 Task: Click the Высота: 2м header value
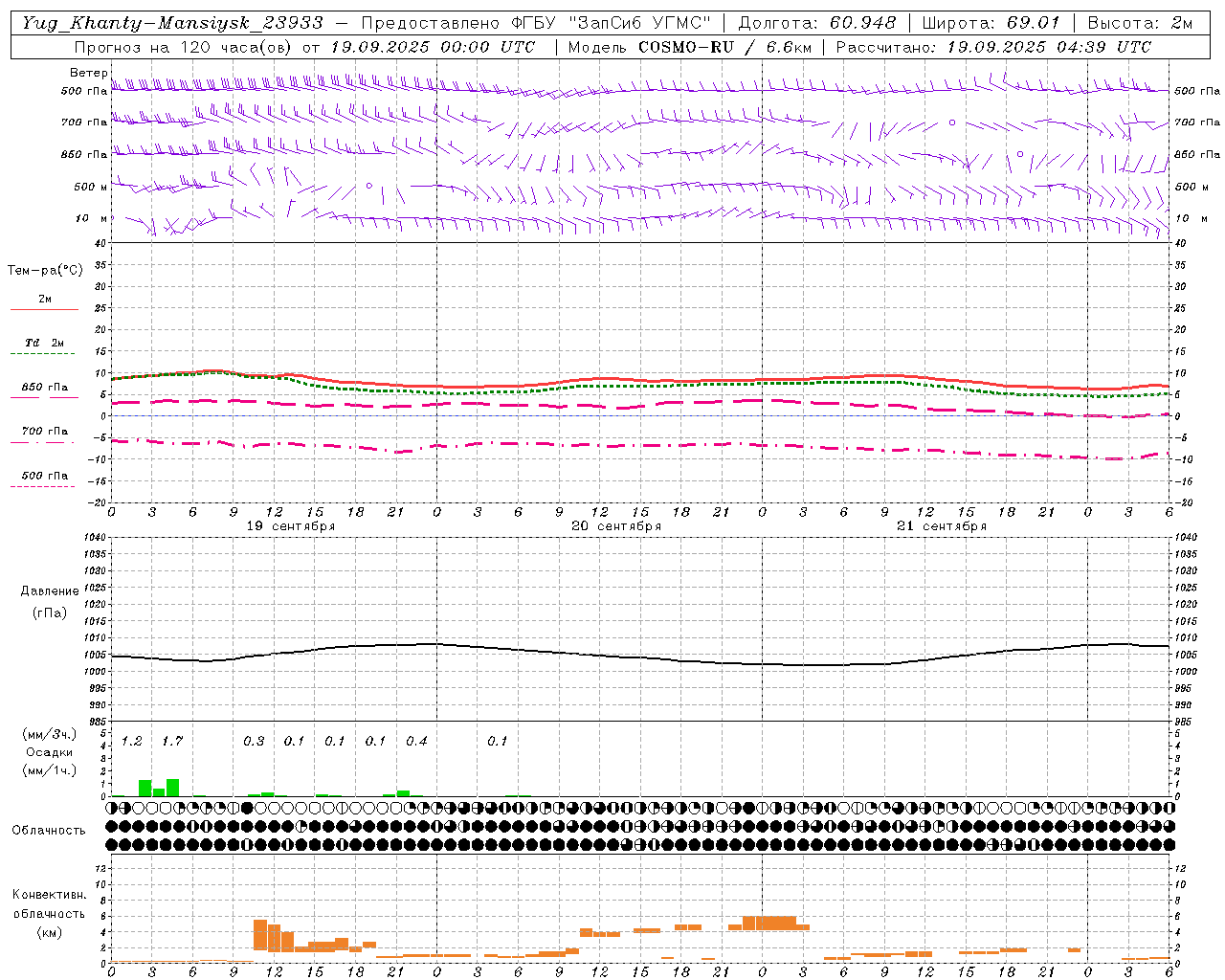(x=1140, y=23)
